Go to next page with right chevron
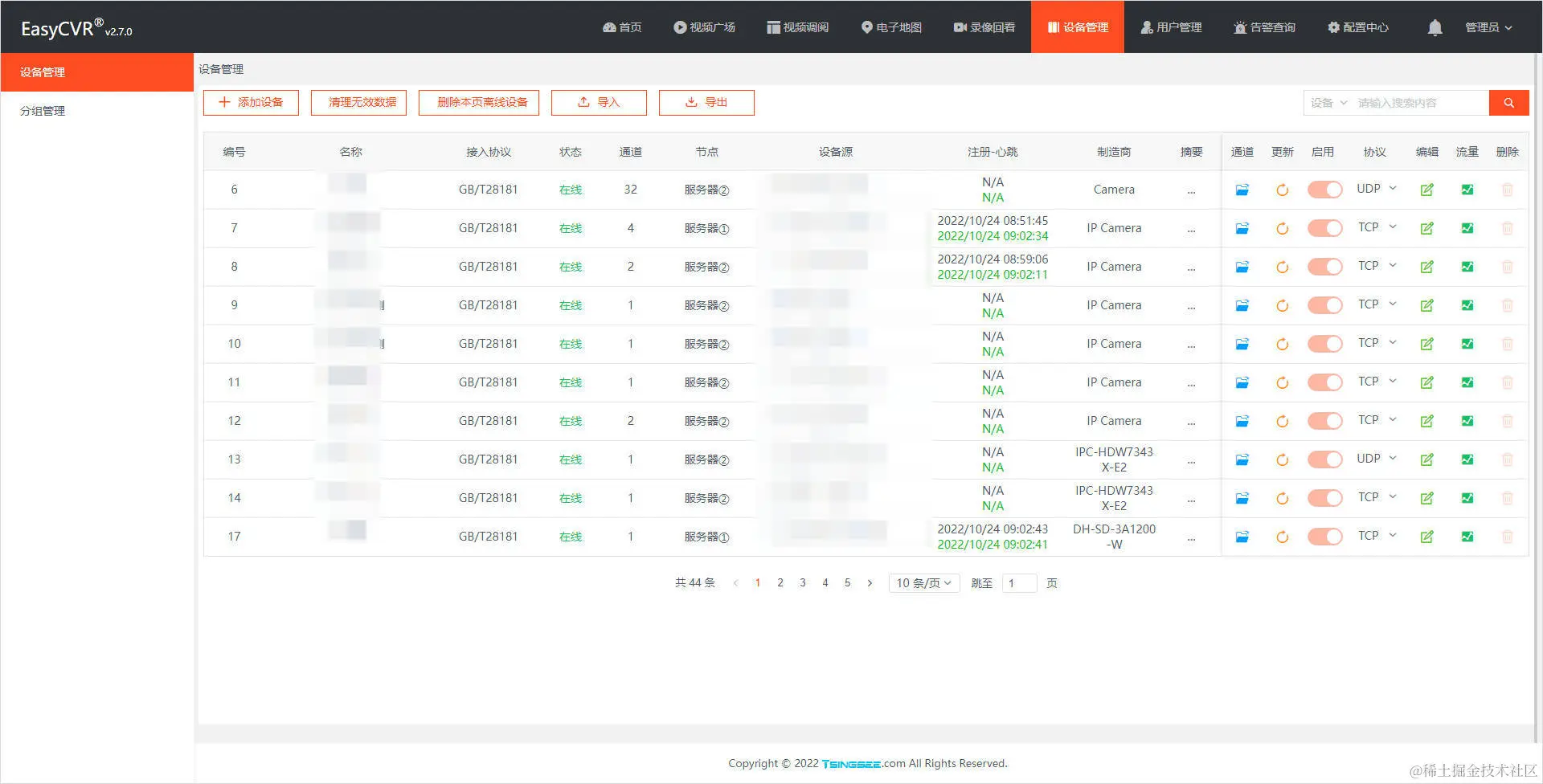 [870, 583]
